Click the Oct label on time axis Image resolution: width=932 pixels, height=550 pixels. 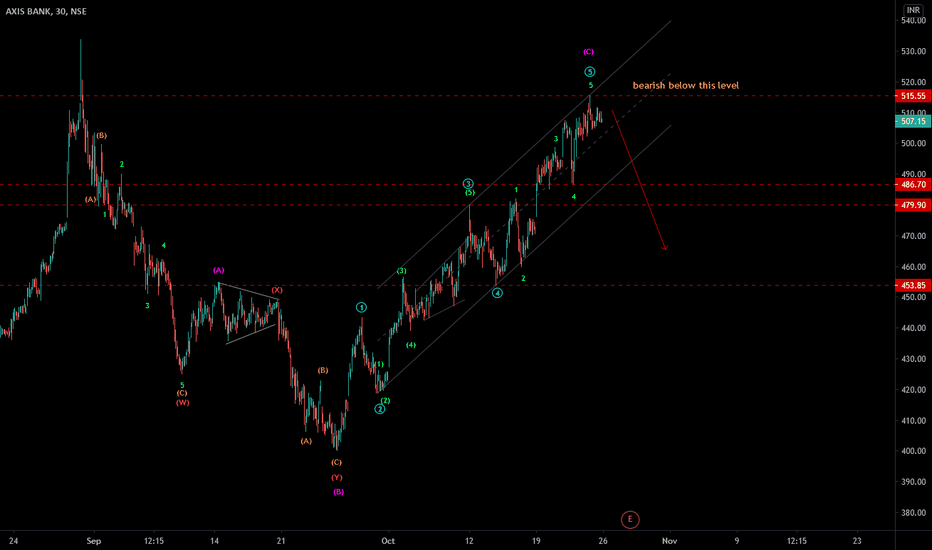click(388, 541)
